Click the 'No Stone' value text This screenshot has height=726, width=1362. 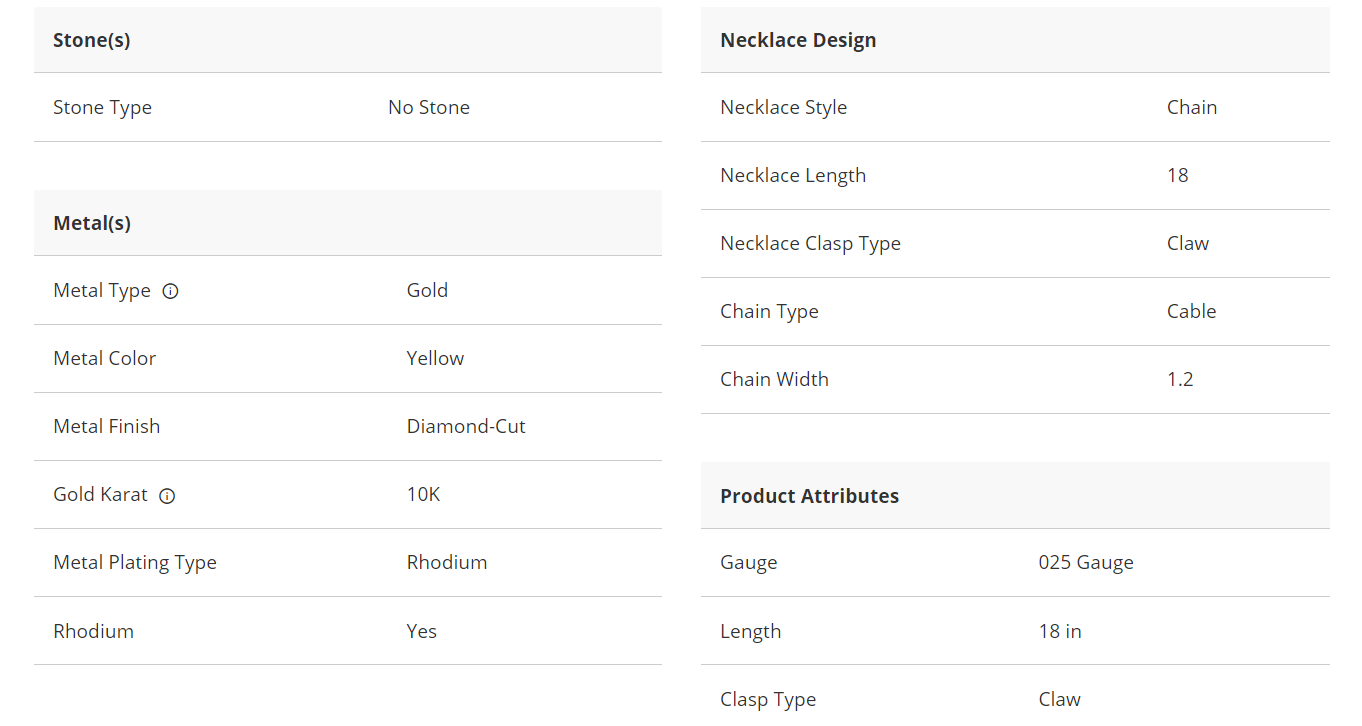click(429, 107)
